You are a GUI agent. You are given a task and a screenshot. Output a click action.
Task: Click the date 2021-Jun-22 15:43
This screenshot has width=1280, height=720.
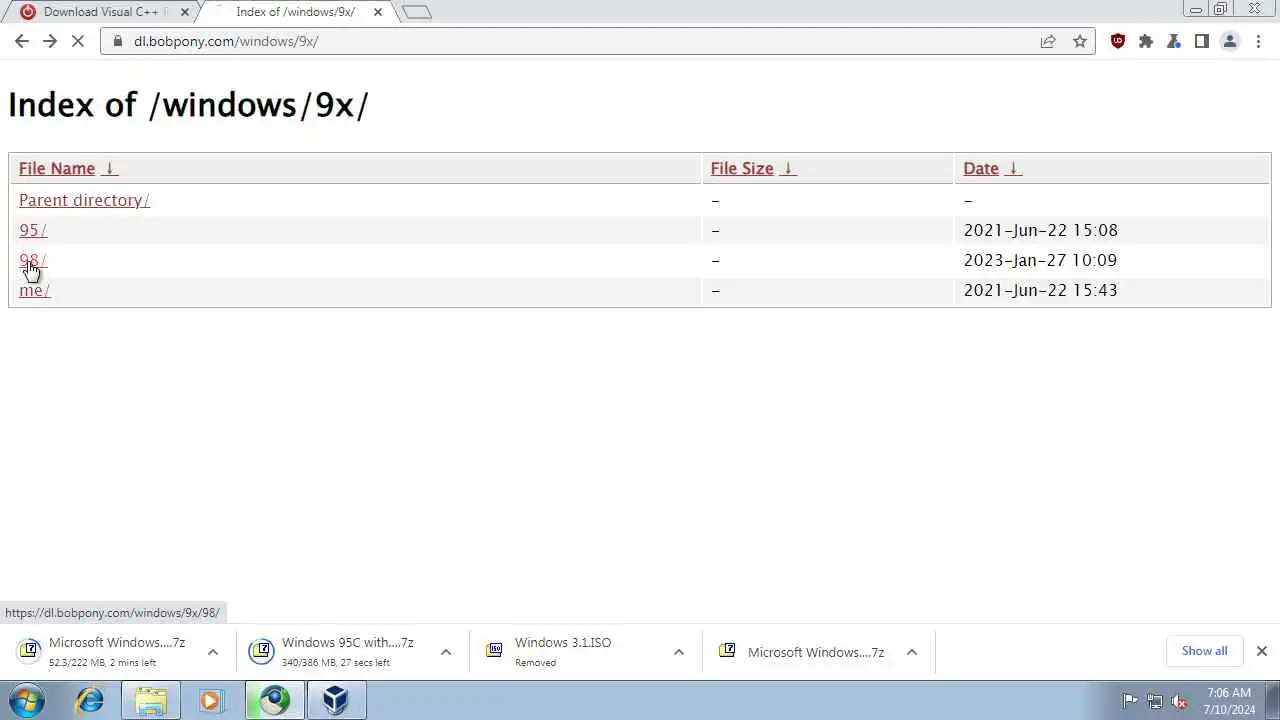[1040, 290]
